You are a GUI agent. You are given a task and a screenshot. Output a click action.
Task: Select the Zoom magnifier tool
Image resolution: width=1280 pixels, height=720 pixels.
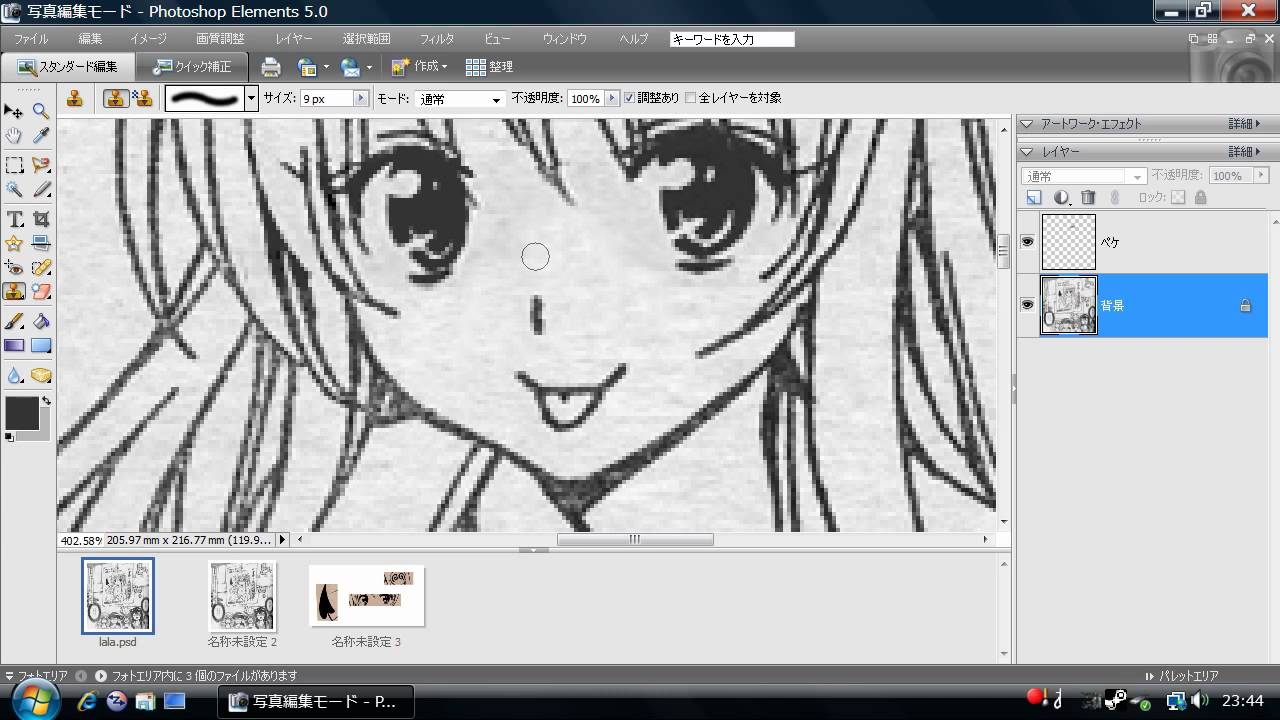pyautogui.click(x=41, y=111)
